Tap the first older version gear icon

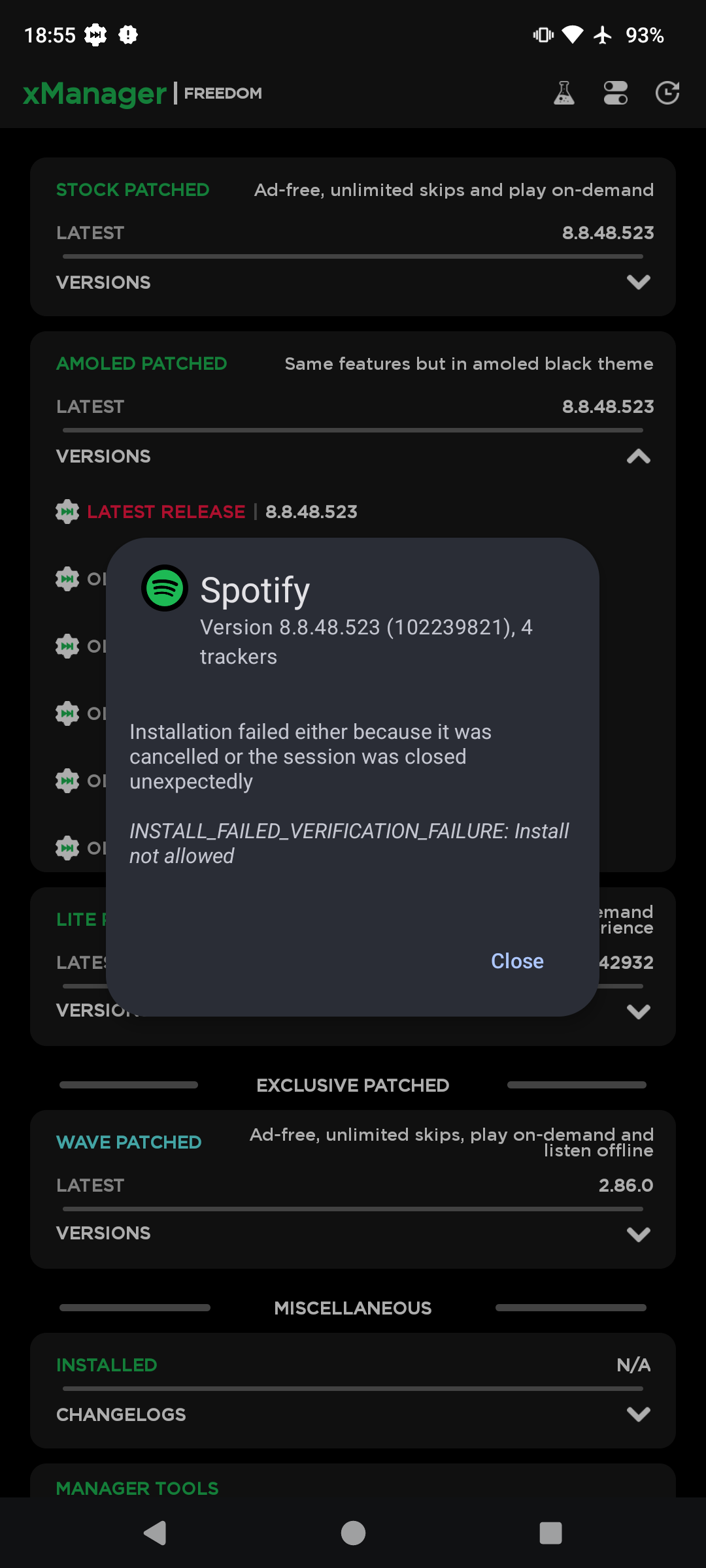[67, 579]
